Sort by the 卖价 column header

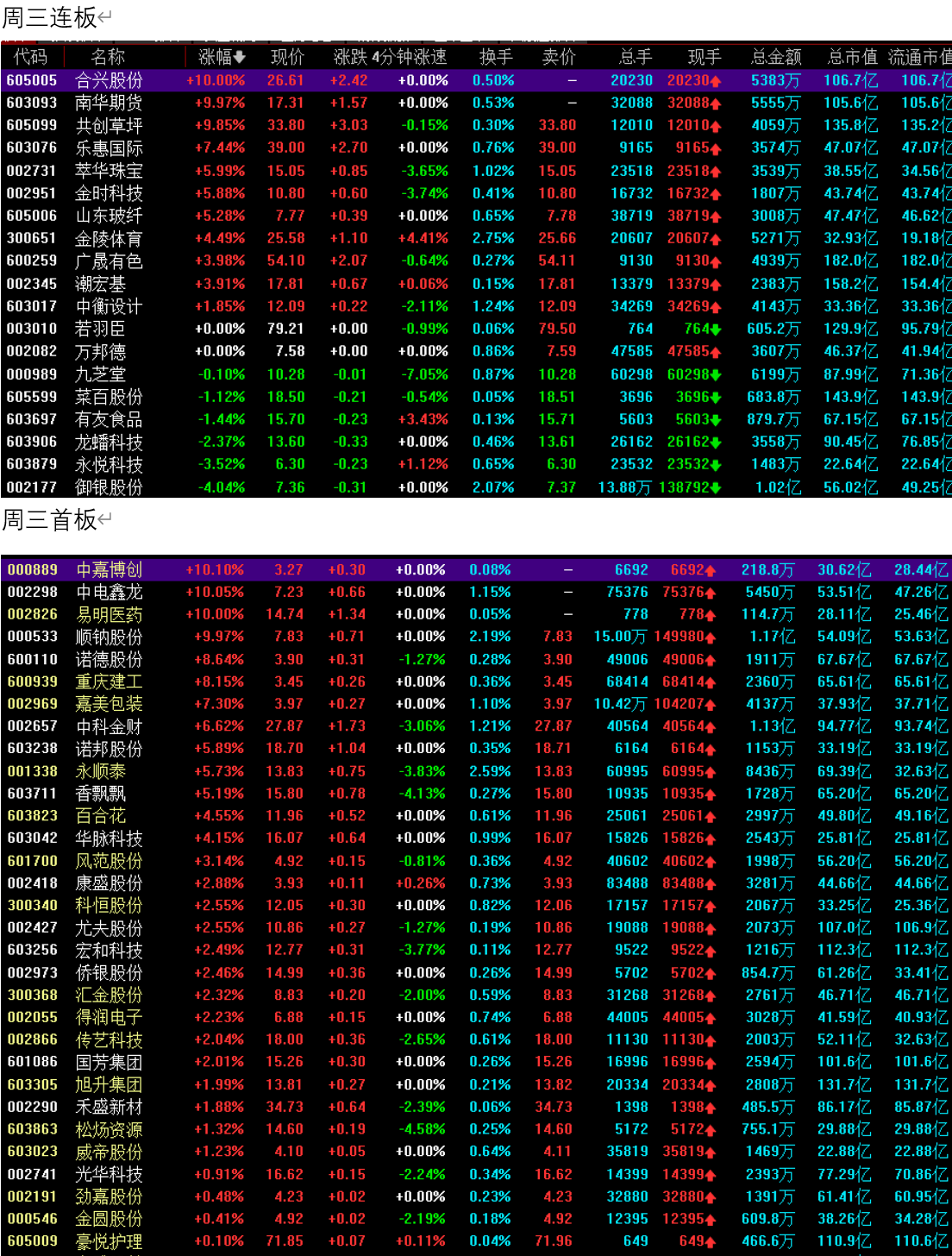click(559, 57)
